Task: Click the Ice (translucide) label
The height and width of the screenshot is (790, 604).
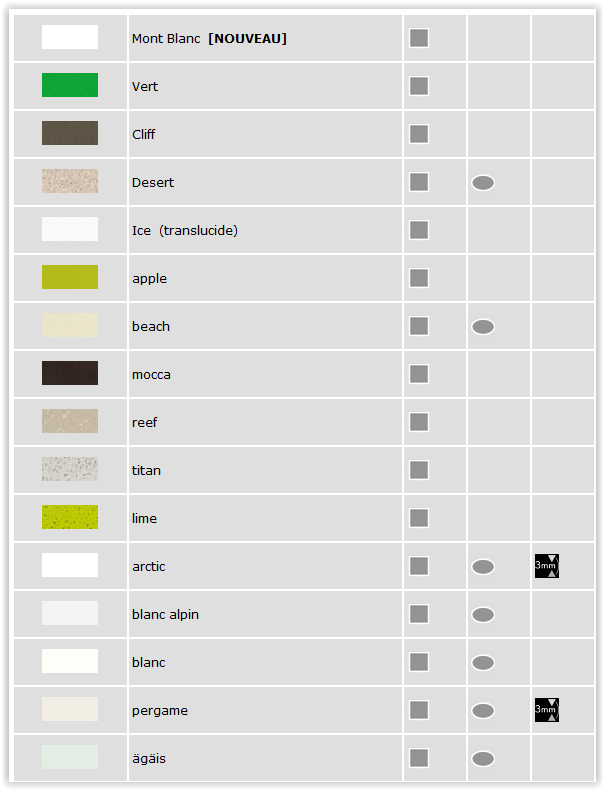Action: point(185,231)
